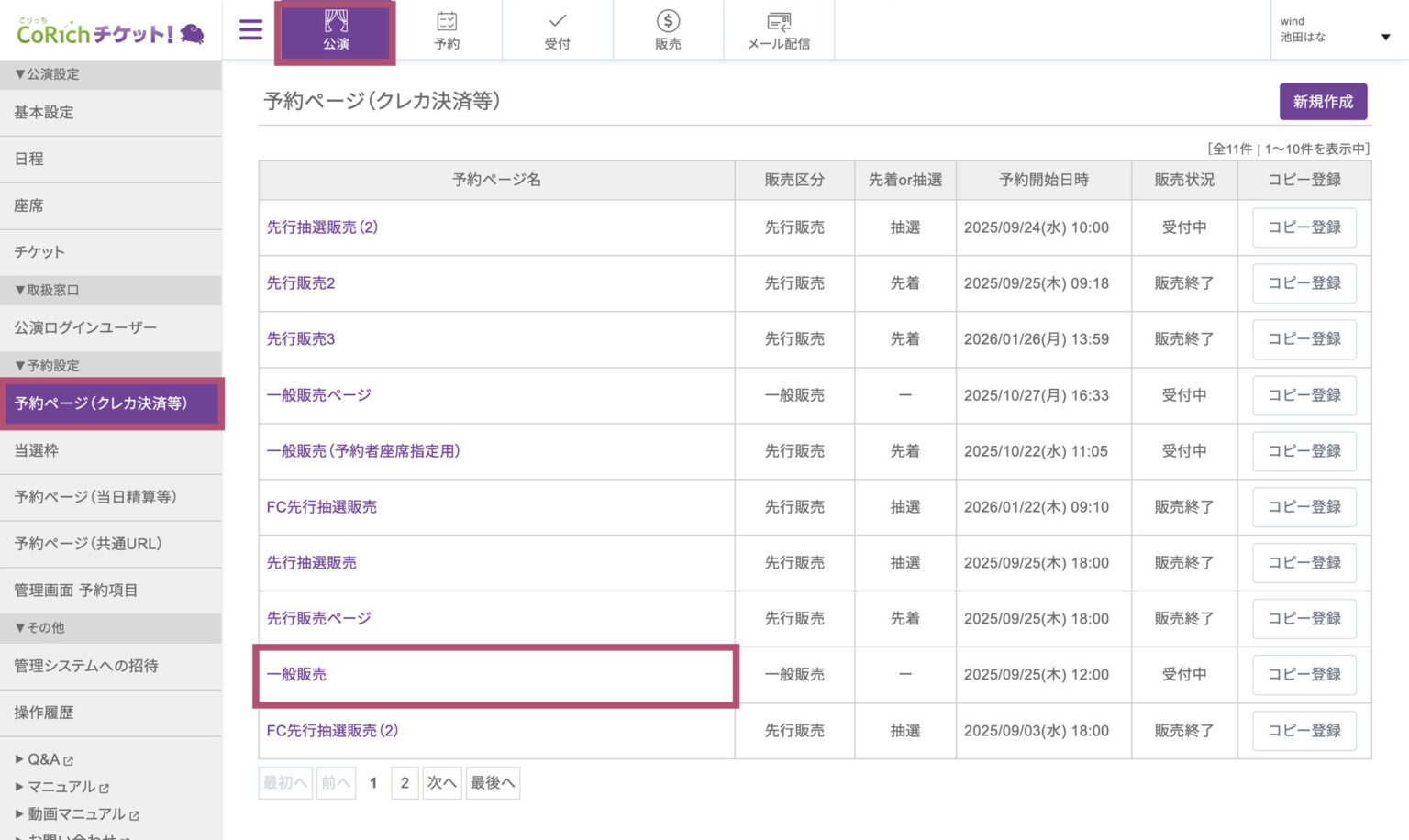Click 次へ to view next page
1409x840 pixels.
442,782
